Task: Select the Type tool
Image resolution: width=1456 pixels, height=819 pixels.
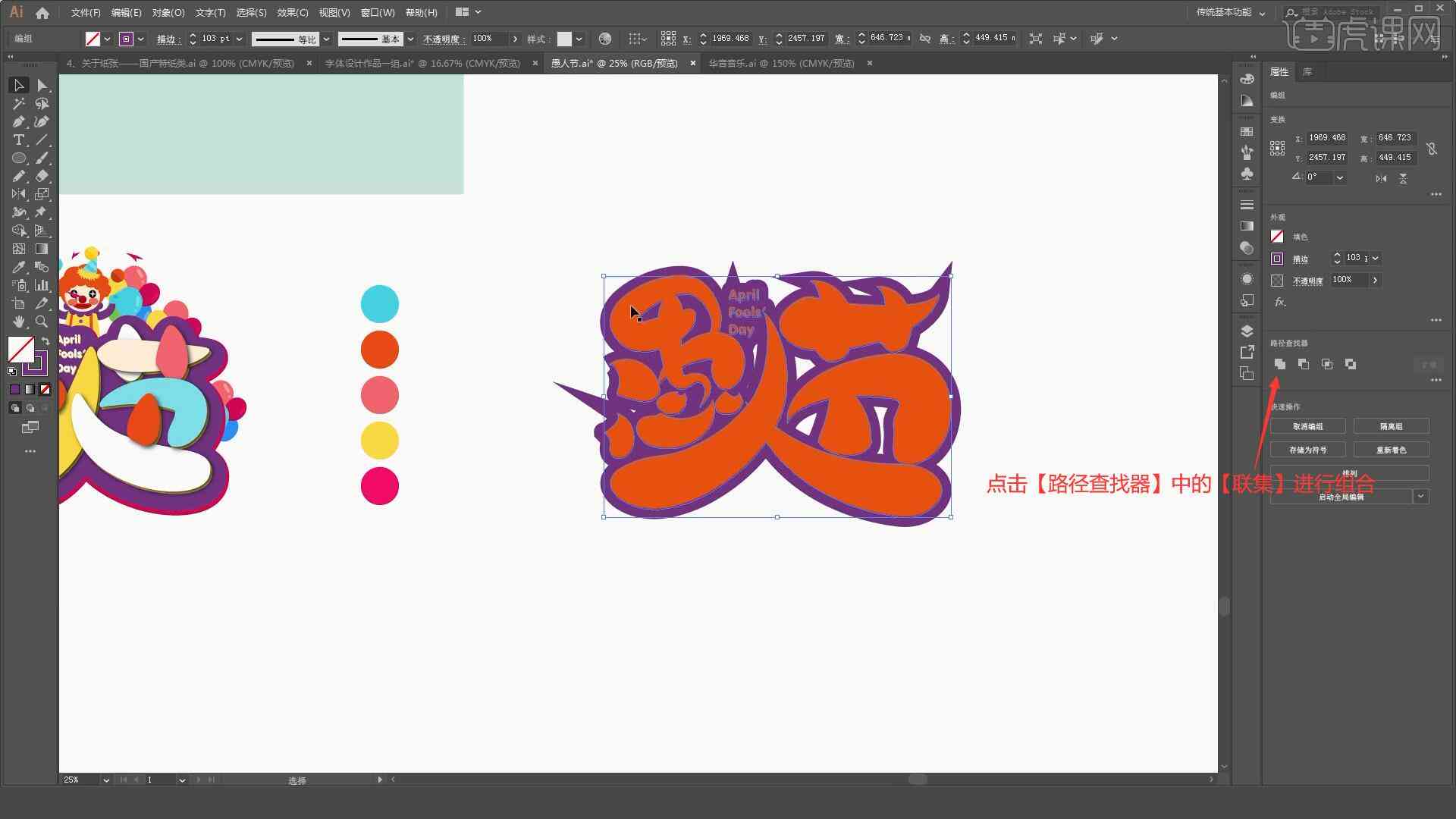Action: (19, 140)
